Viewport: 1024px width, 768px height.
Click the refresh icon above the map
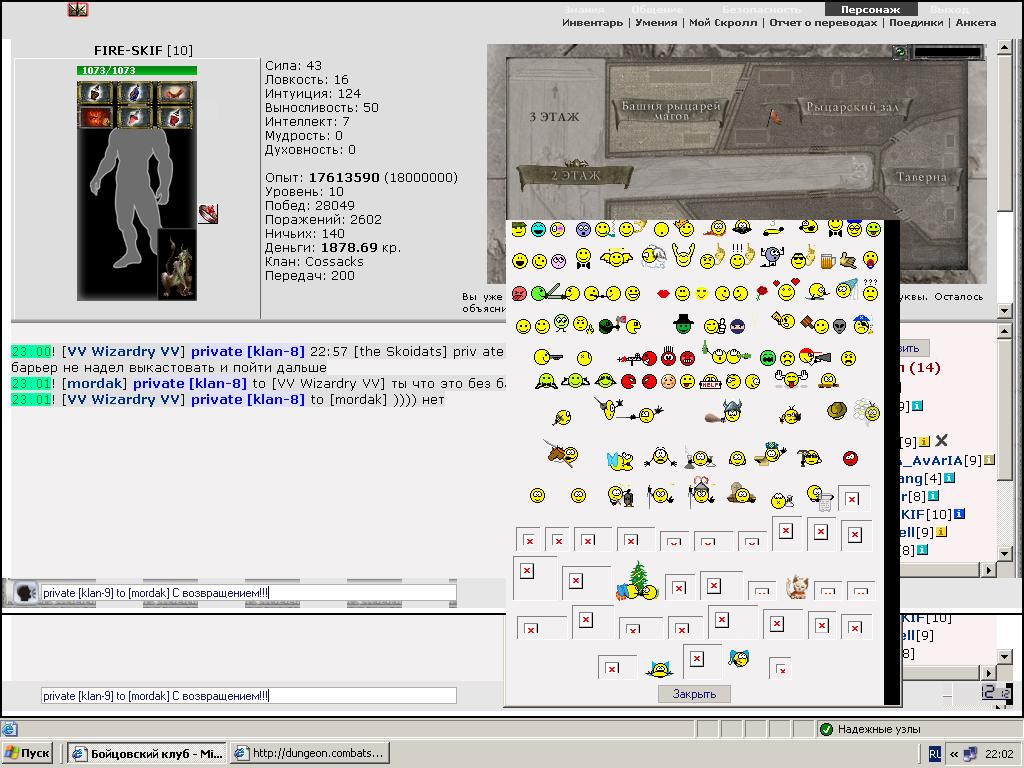[x=901, y=52]
